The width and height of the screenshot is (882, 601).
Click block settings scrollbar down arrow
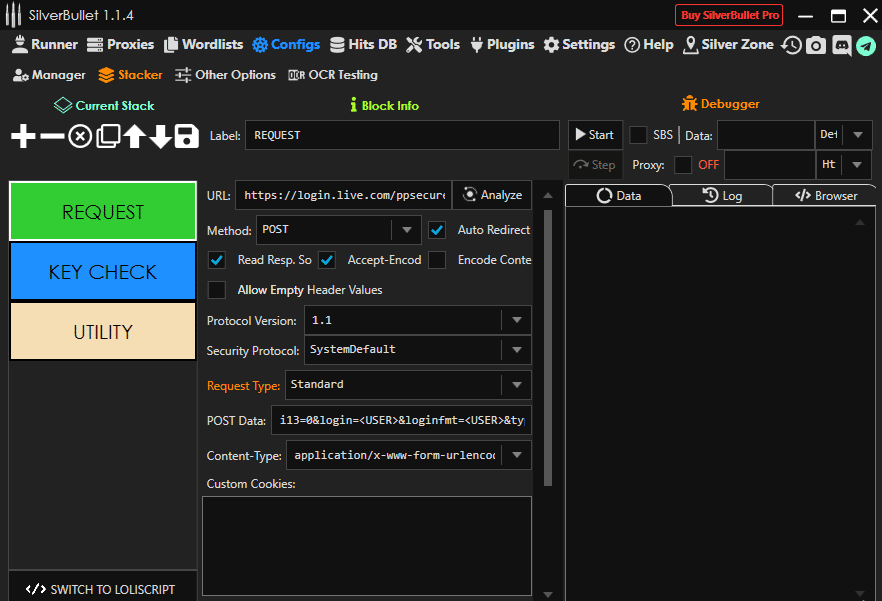[x=548, y=595]
